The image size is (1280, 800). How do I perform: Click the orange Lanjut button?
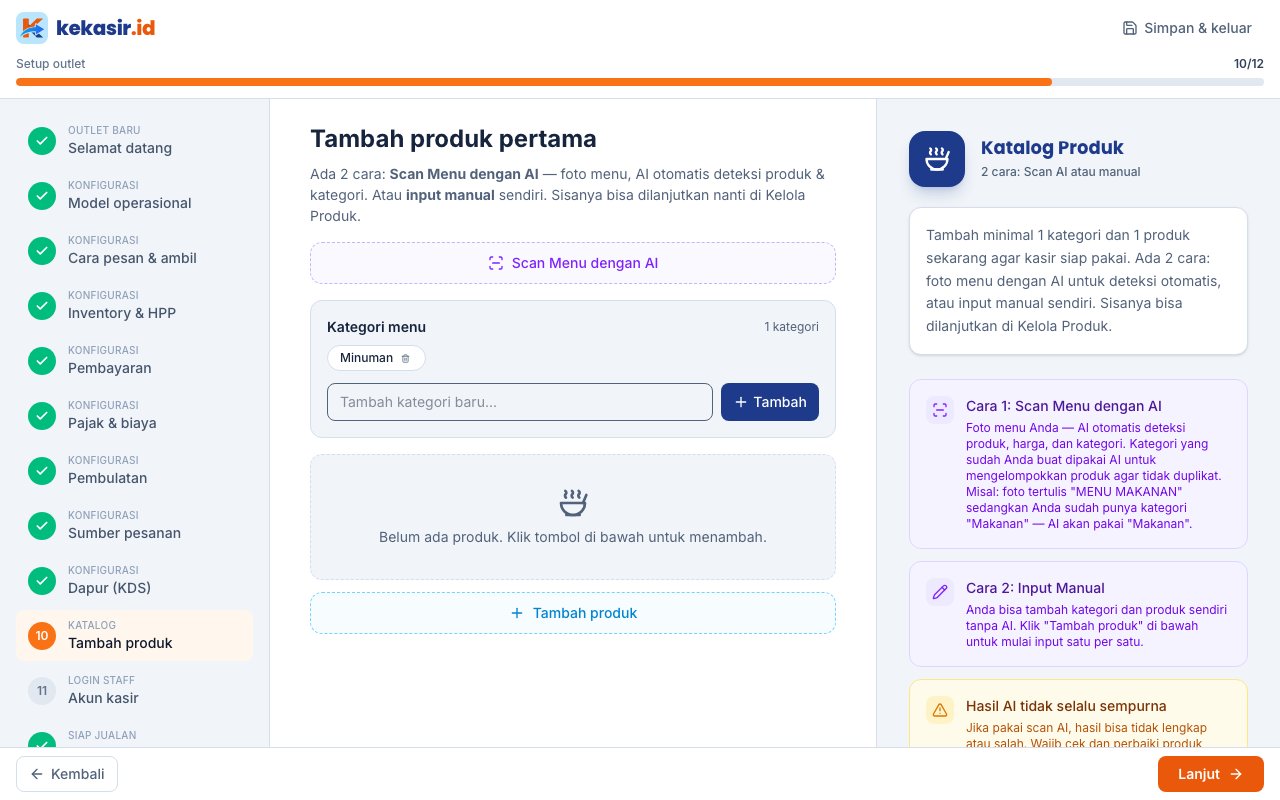1211,774
